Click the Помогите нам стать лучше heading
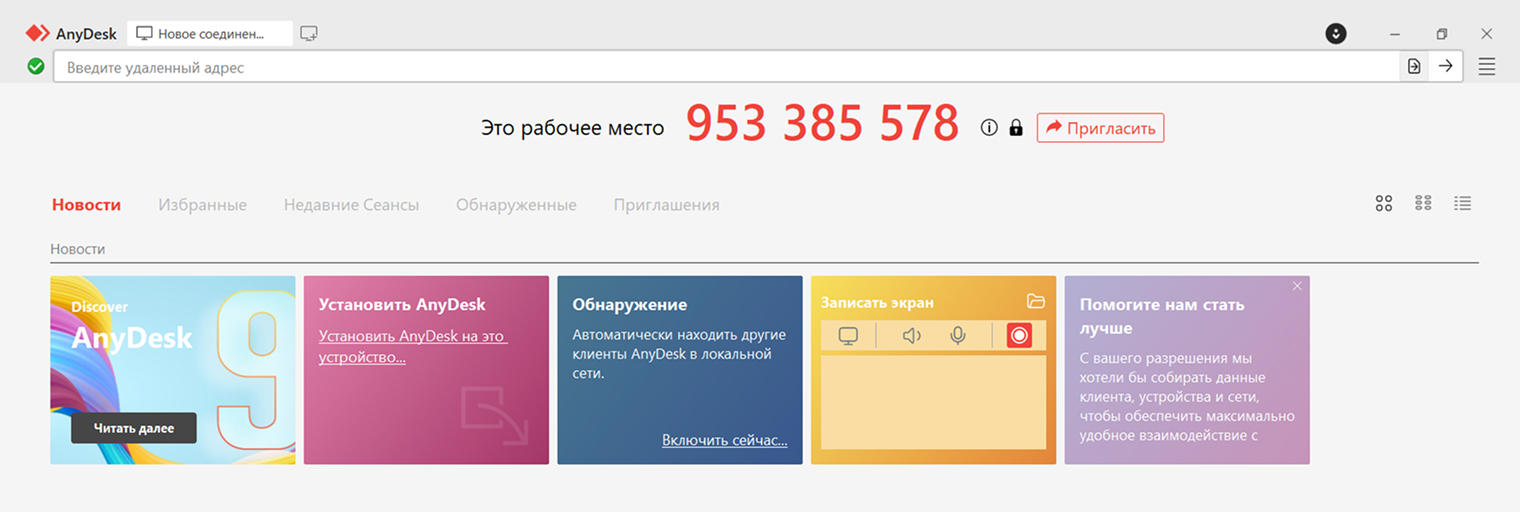 pyautogui.click(x=1162, y=316)
